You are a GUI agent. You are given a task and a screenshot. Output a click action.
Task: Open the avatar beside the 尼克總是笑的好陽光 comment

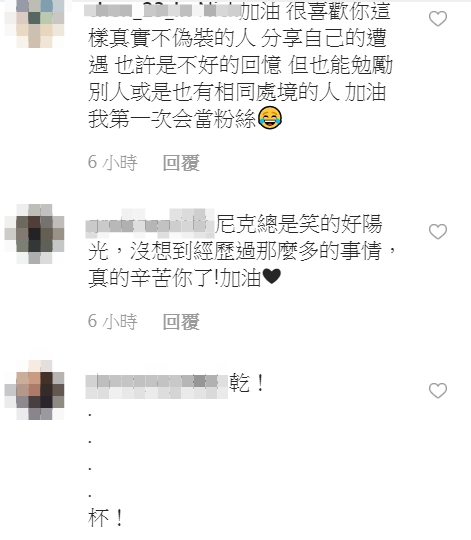point(34,234)
